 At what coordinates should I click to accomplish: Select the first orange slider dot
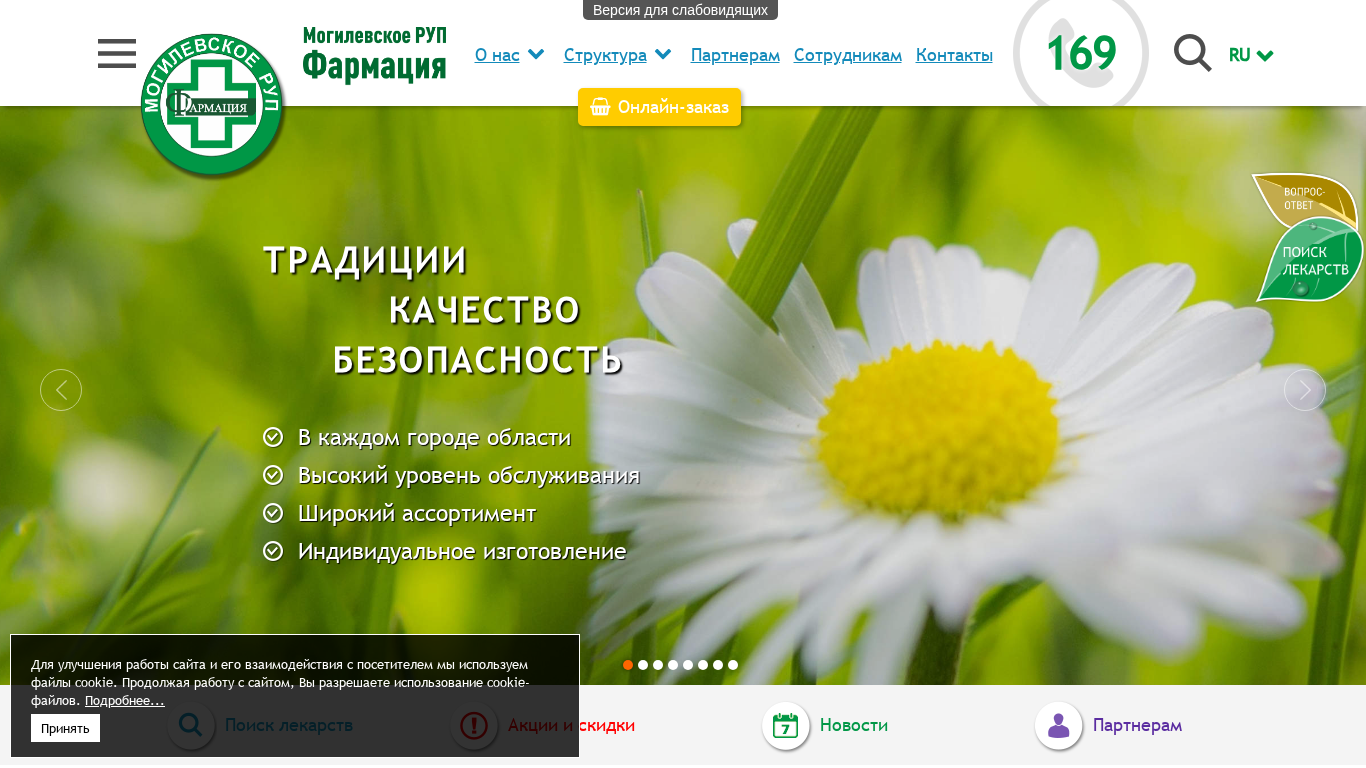628,665
